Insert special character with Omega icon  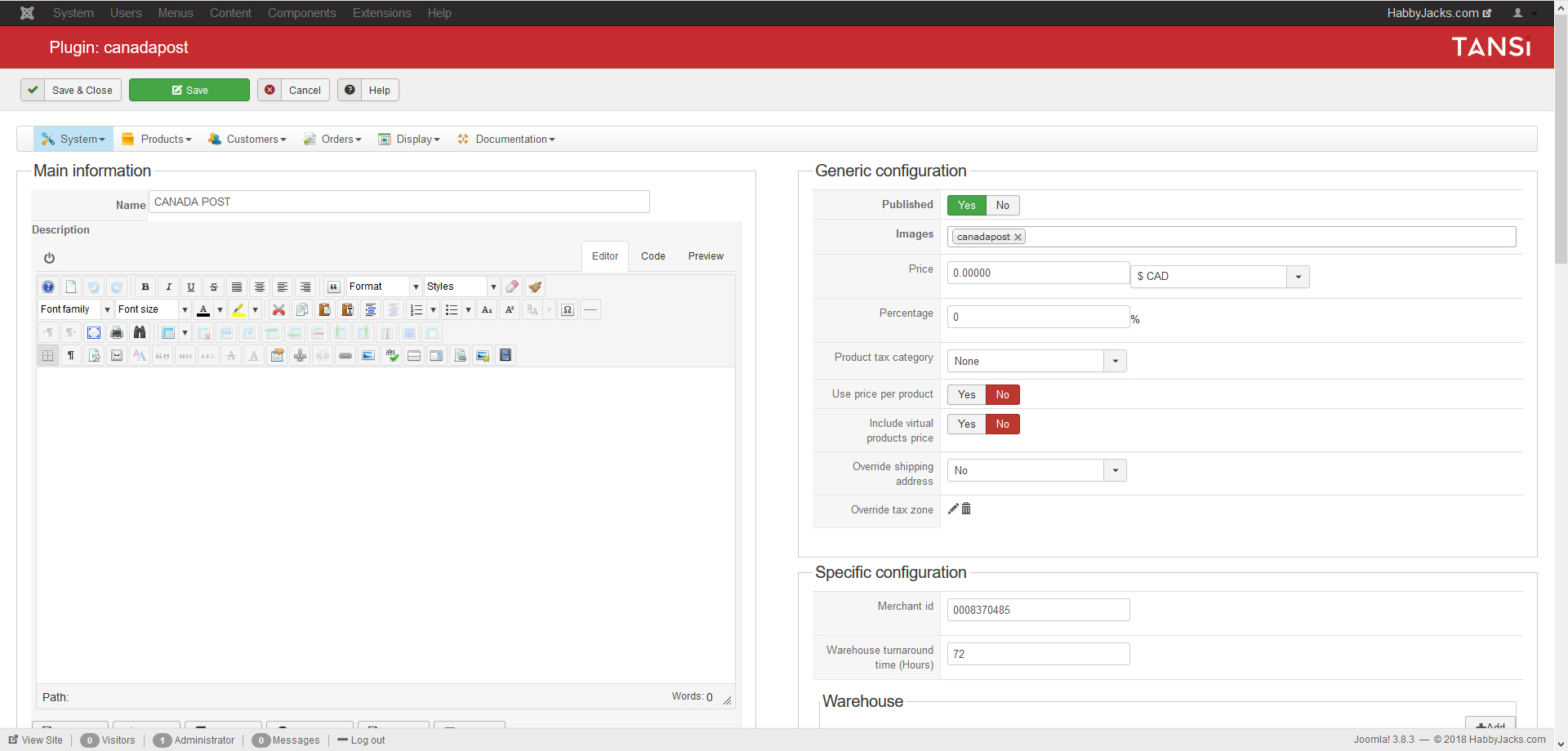(568, 309)
